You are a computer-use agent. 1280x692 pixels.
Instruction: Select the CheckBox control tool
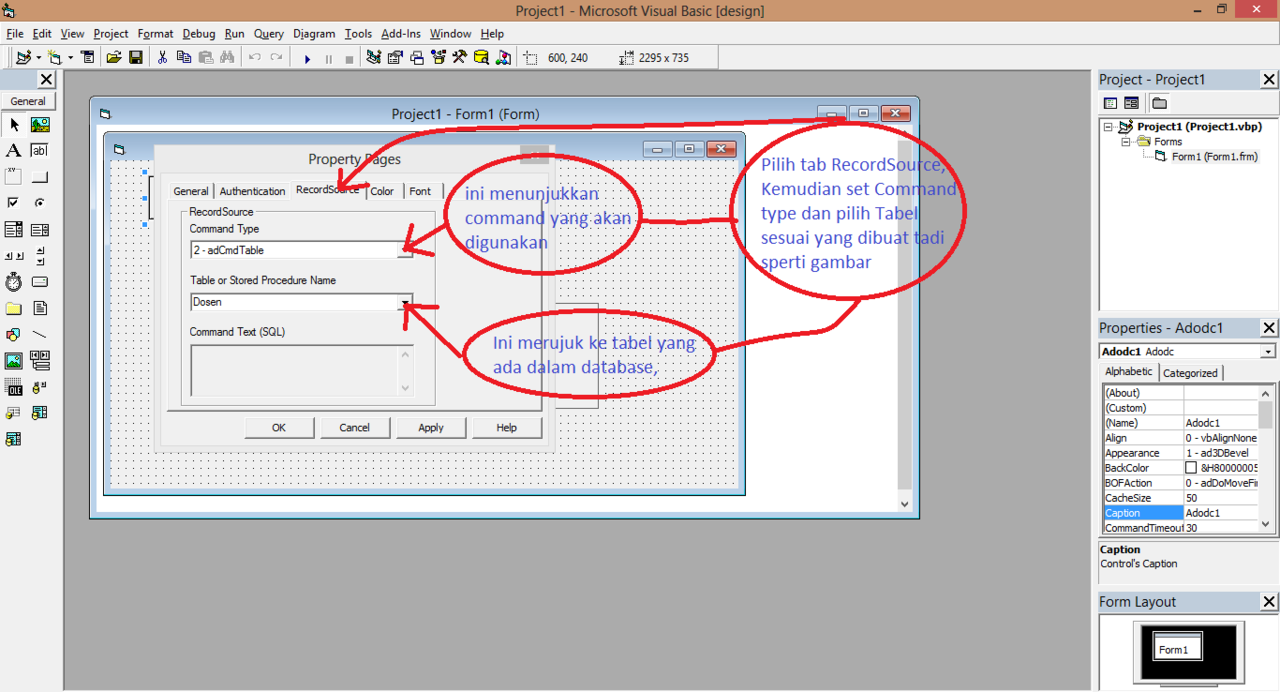coord(14,203)
